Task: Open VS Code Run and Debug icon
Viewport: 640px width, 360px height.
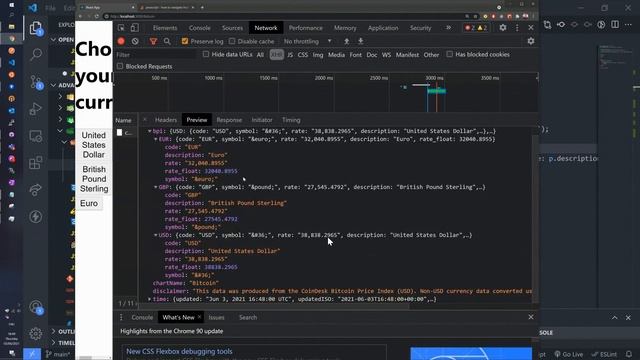Action: point(36,109)
